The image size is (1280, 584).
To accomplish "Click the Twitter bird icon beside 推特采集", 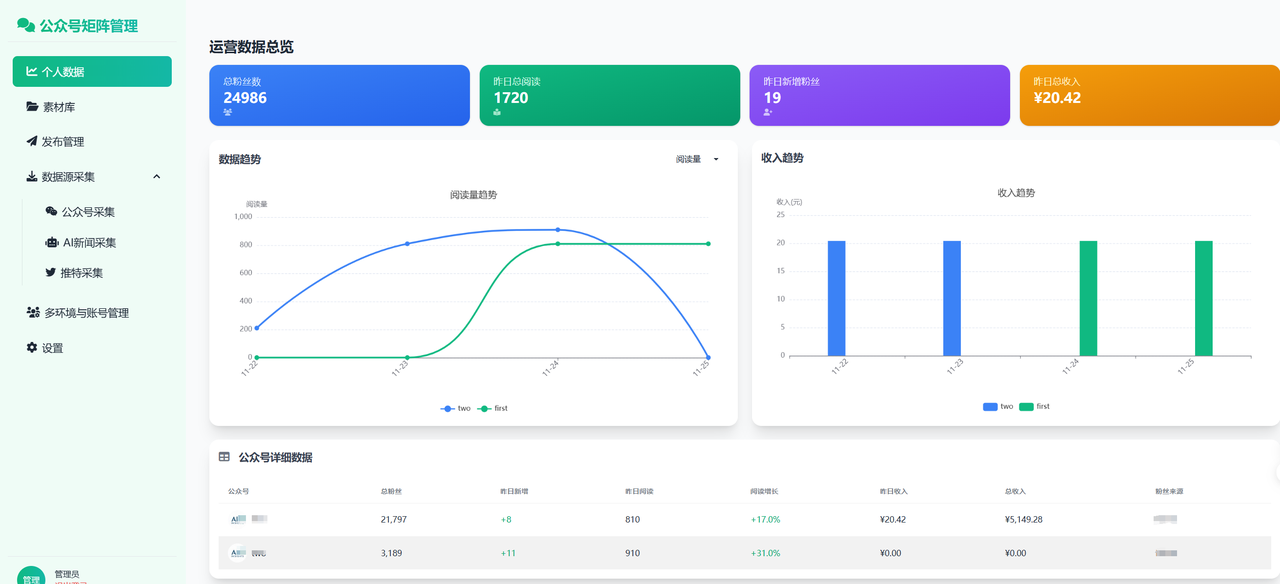I will pos(51,272).
